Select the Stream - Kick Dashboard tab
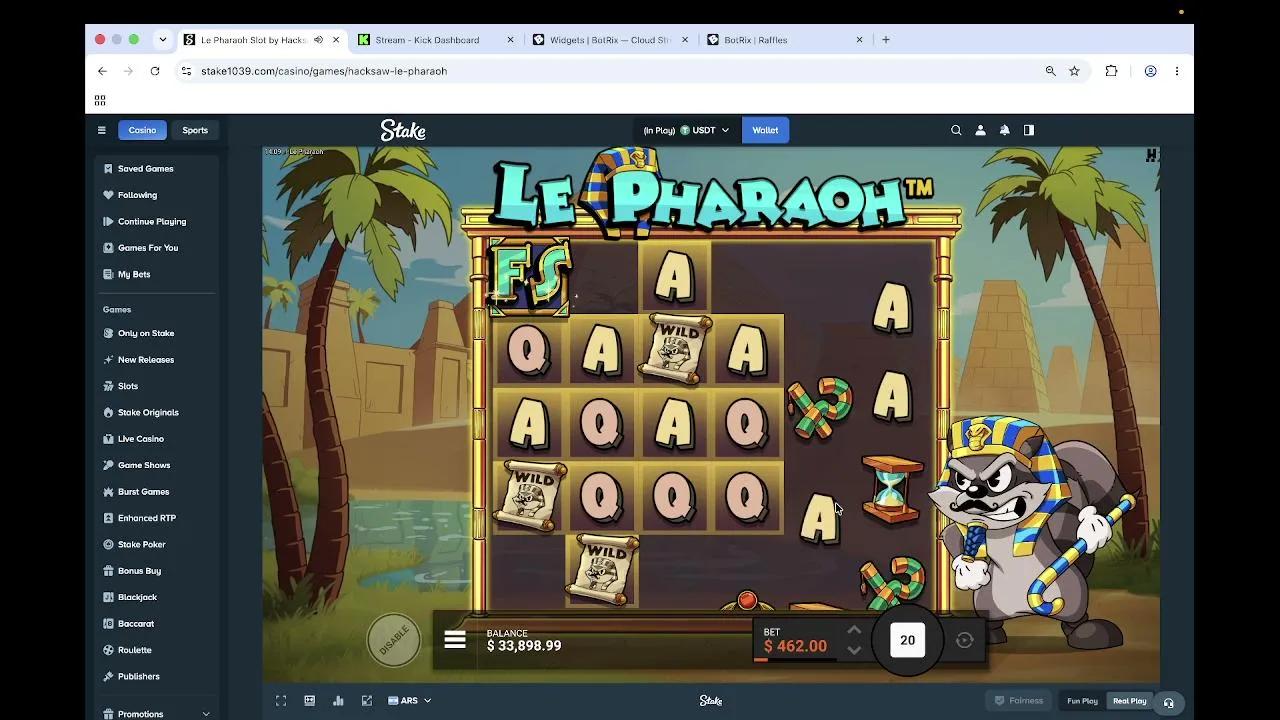The height and width of the screenshot is (720, 1280). coord(427,40)
